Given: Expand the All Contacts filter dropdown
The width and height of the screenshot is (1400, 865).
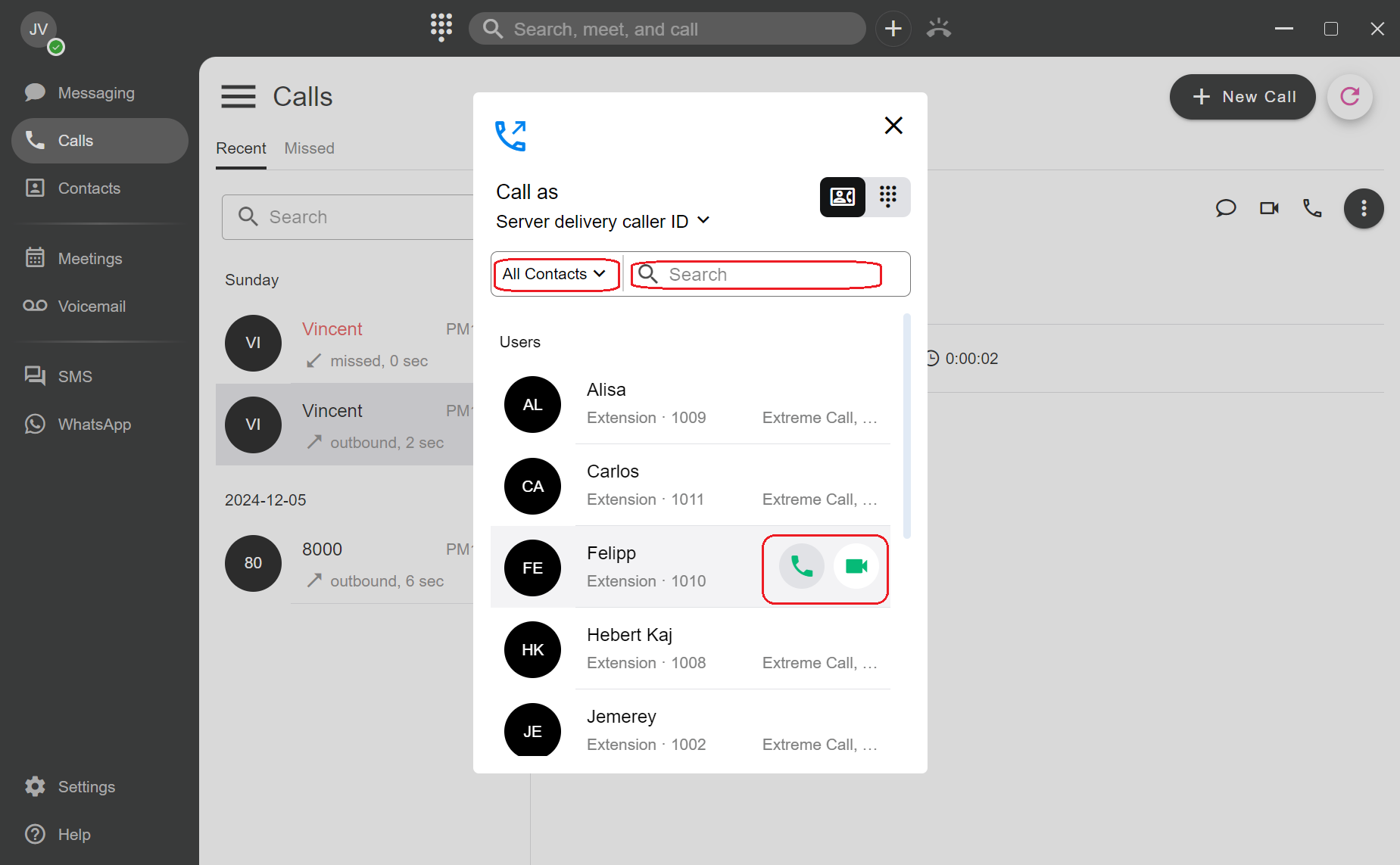Looking at the screenshot, I should pos(555,274).
